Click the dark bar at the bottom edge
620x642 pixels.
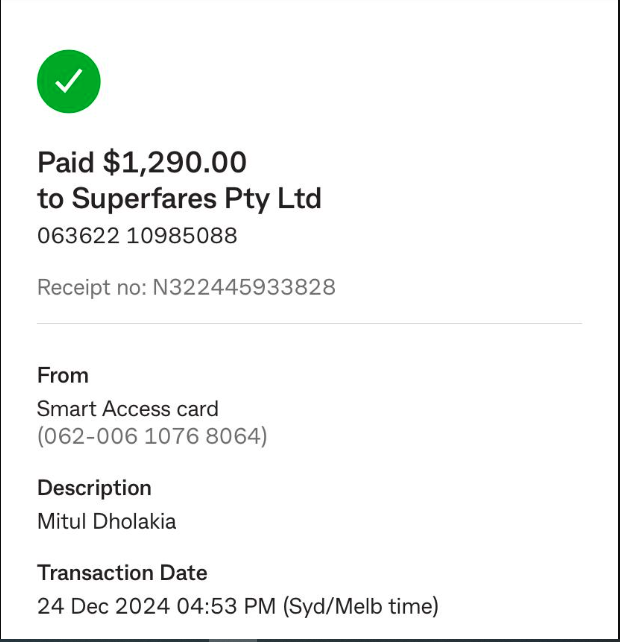pos(310,640)
